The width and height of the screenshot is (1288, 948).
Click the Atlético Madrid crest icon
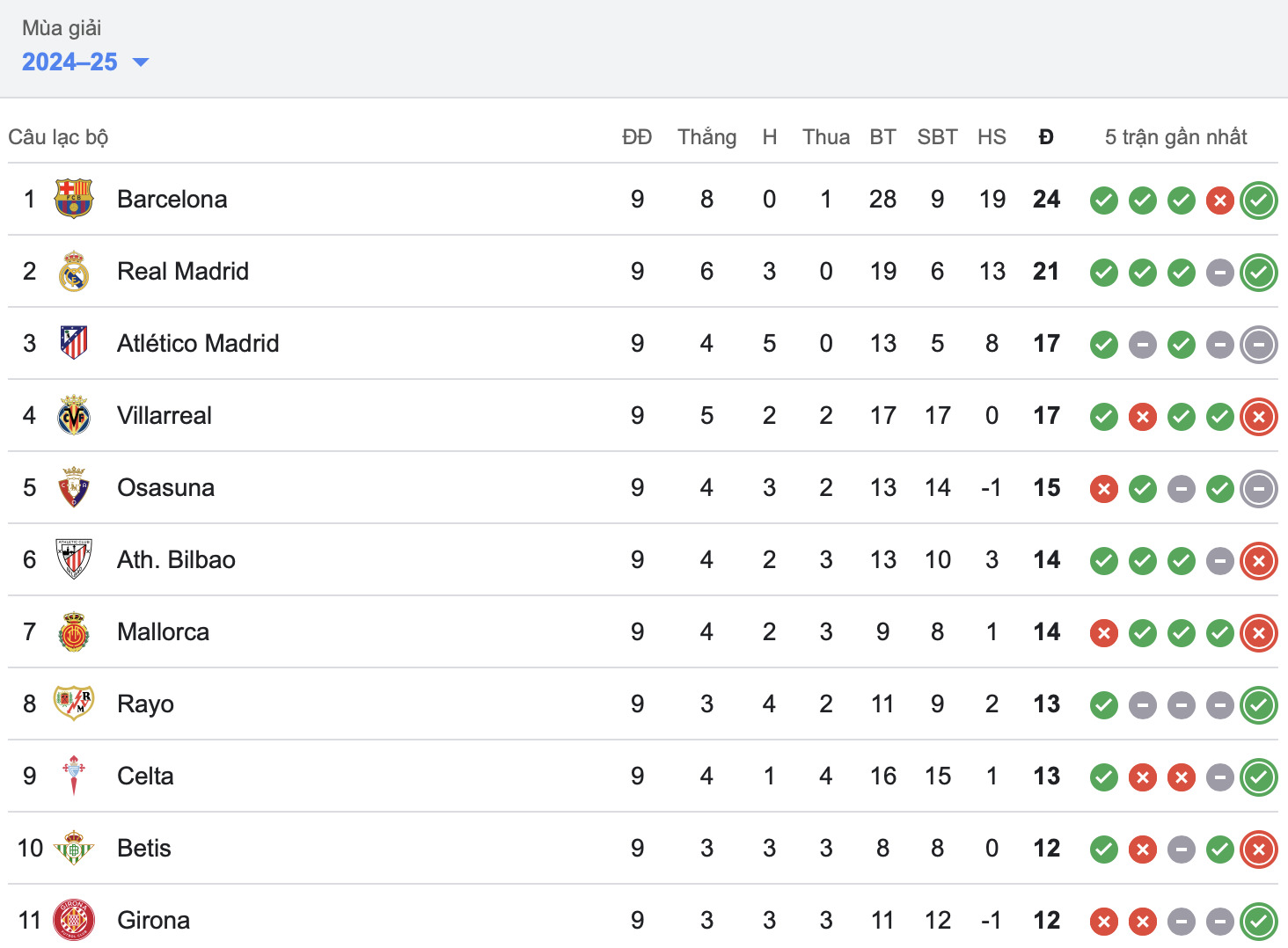click(x=74, y=343)
